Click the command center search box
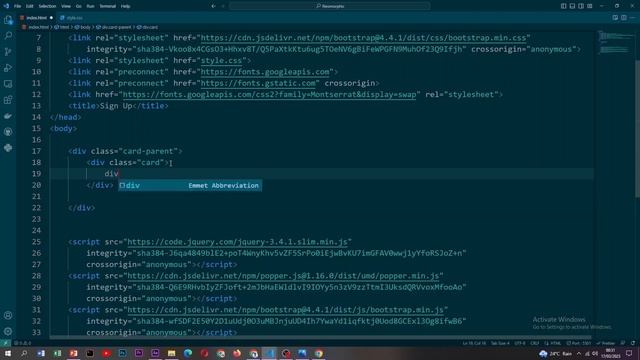 tap(330, 6)
